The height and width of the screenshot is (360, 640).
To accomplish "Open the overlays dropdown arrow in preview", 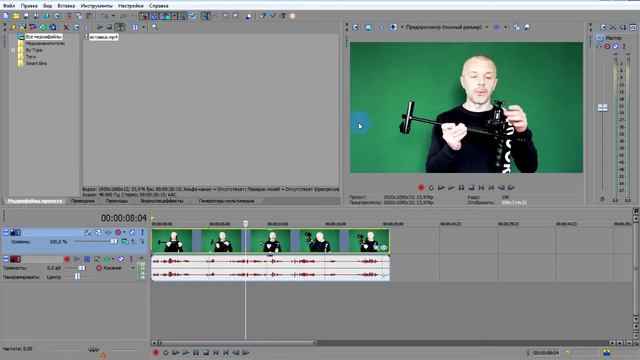I will coord(505,27).
